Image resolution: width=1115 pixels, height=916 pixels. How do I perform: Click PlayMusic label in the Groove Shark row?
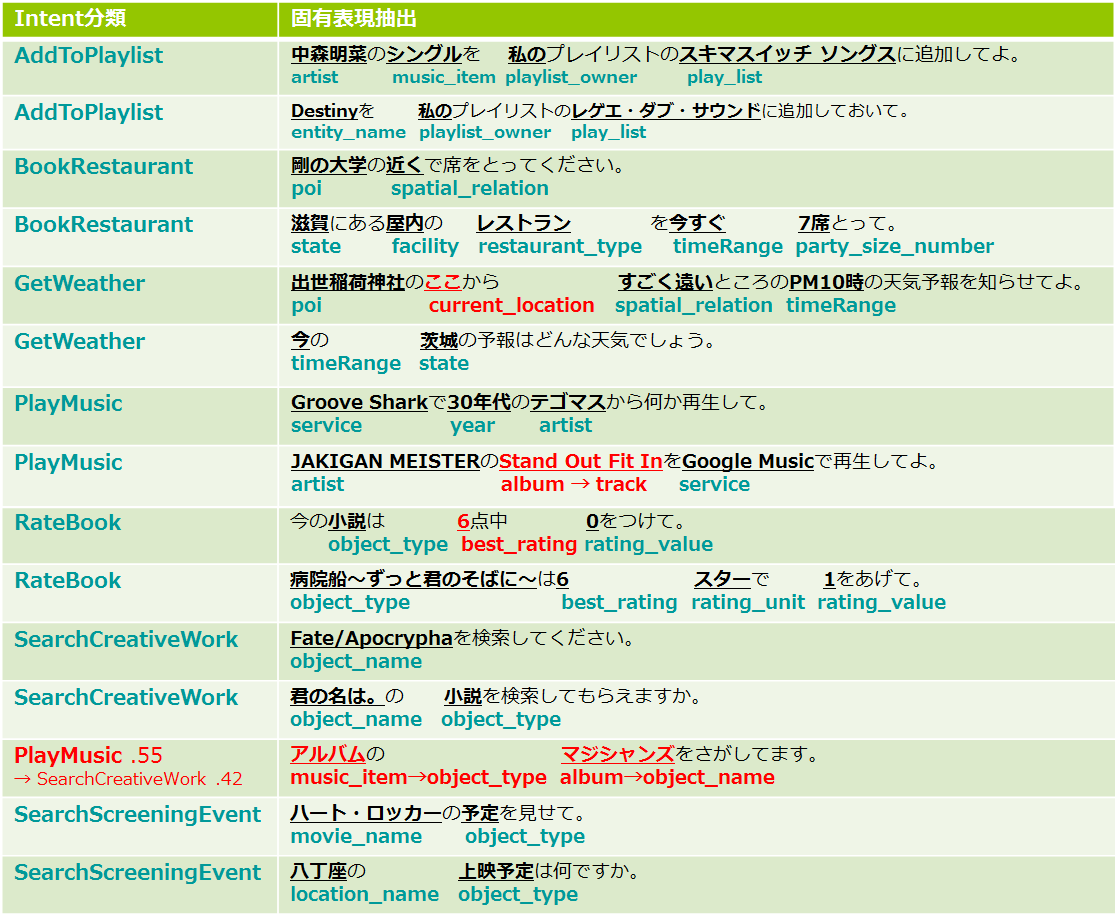[x=68, y=404]
